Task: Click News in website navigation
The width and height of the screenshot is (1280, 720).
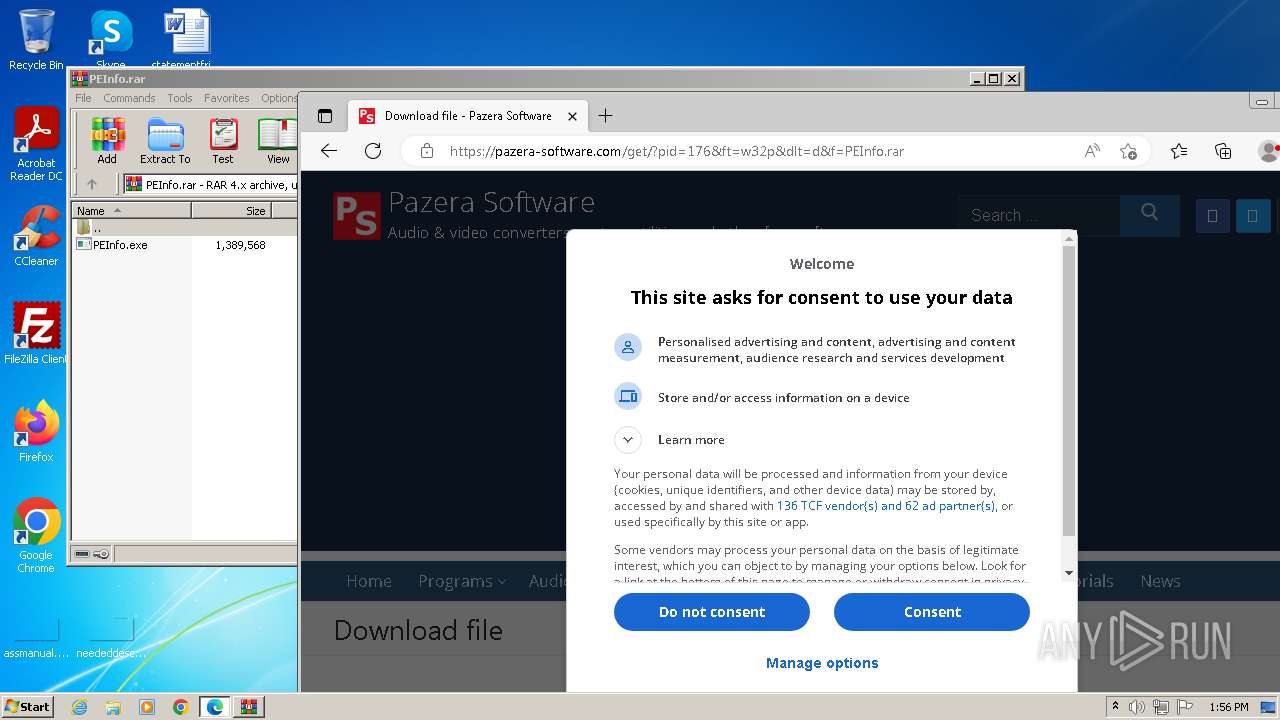Action: point(1160,581)
